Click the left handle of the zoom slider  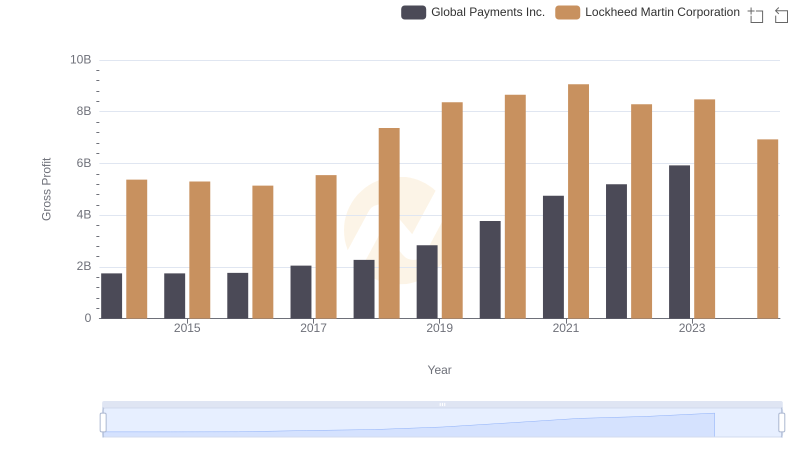point(103,423)
